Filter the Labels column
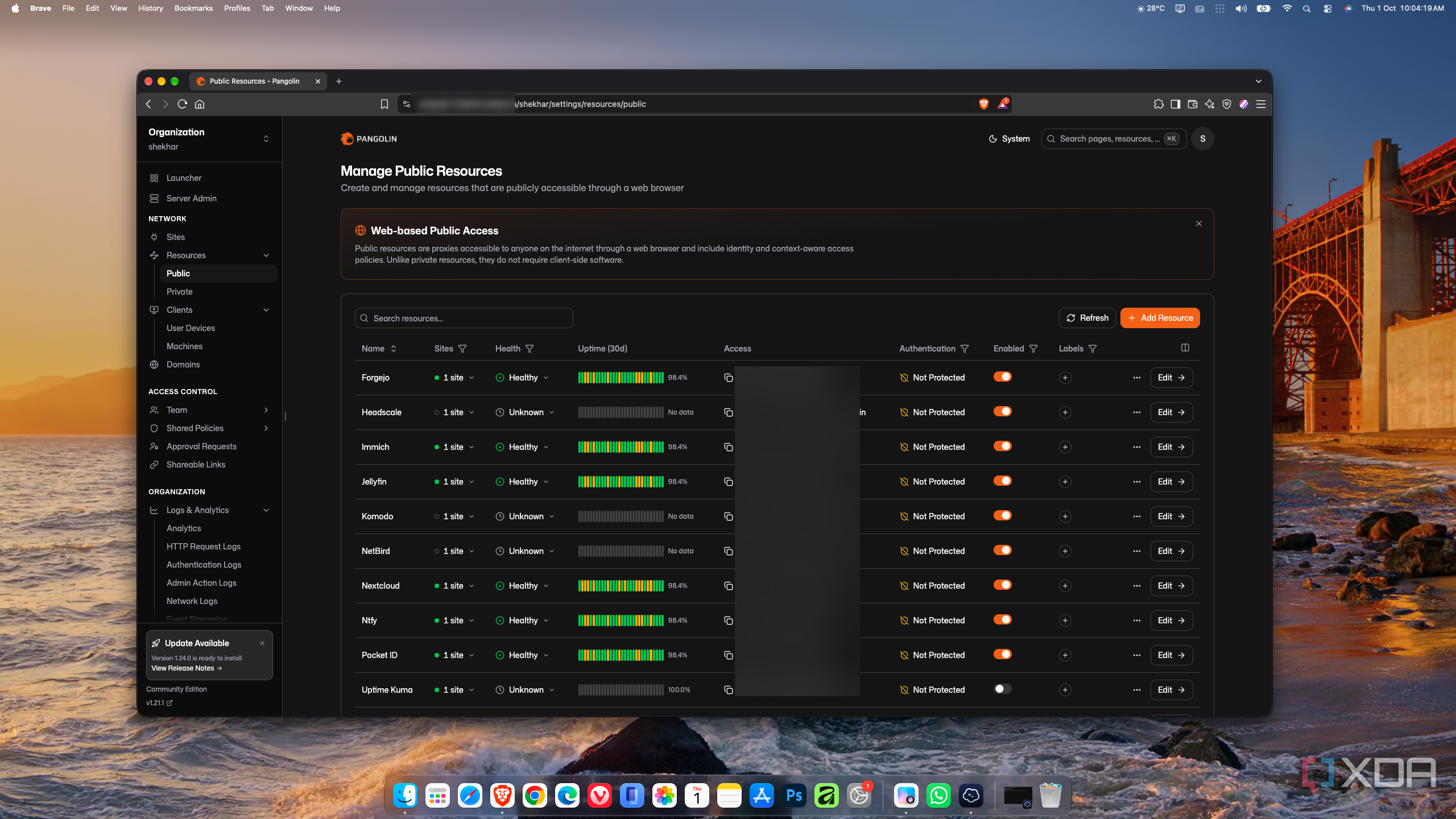 [1093, 349]
